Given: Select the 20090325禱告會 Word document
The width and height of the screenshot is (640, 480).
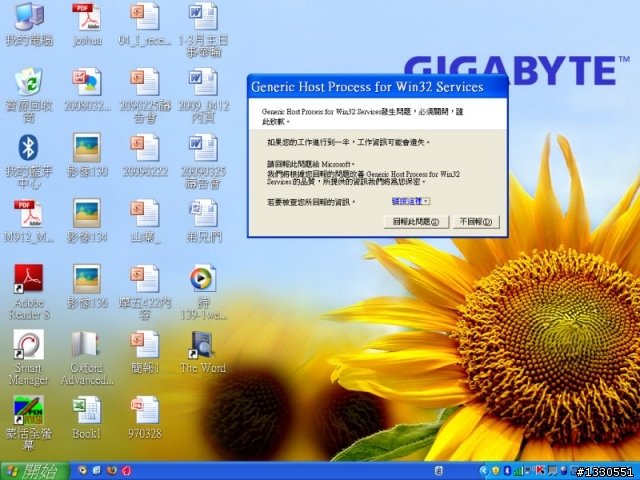Looking at the screenshot, I should click(x=203, y=161).
